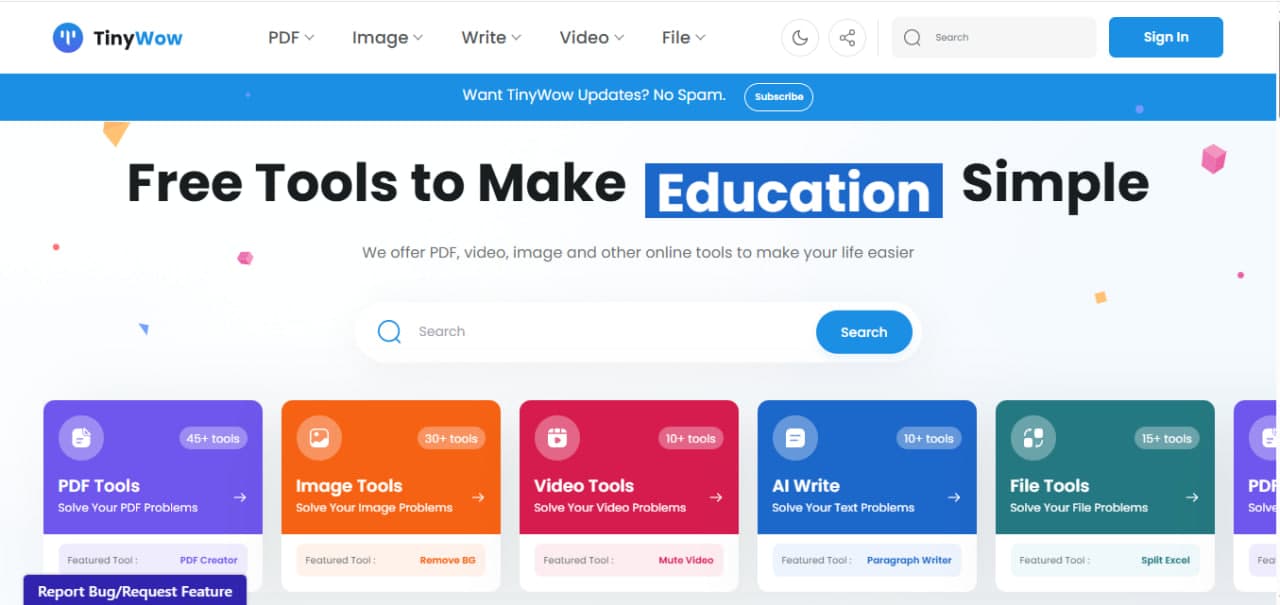The image size is (1280, 605).
Task: Click 'Solve Your PDF Problems' text
Action: [128, 508]
